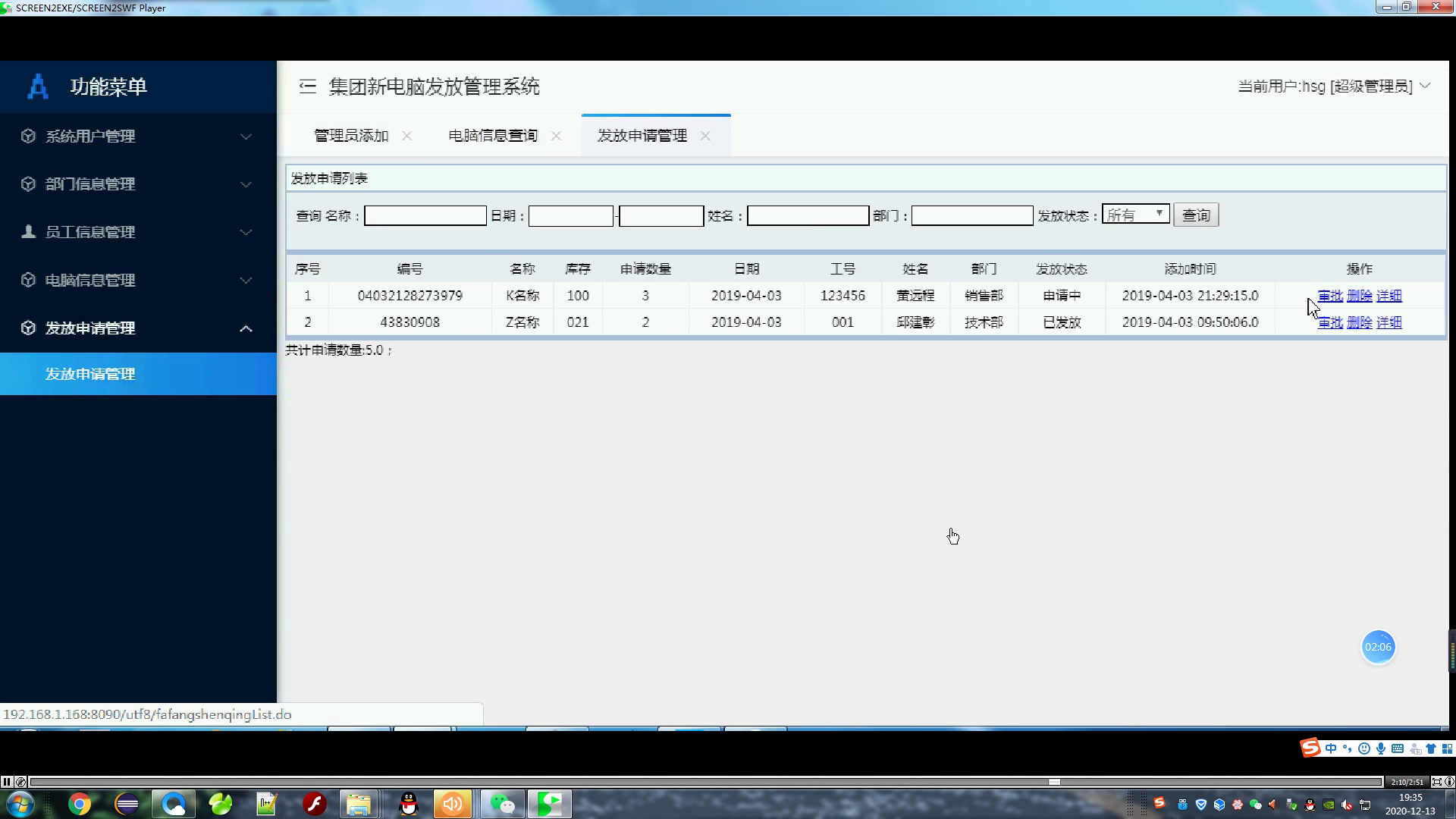Switch to the 电脑信息查询 tab

pyautogui.click(x=493, y=136)
